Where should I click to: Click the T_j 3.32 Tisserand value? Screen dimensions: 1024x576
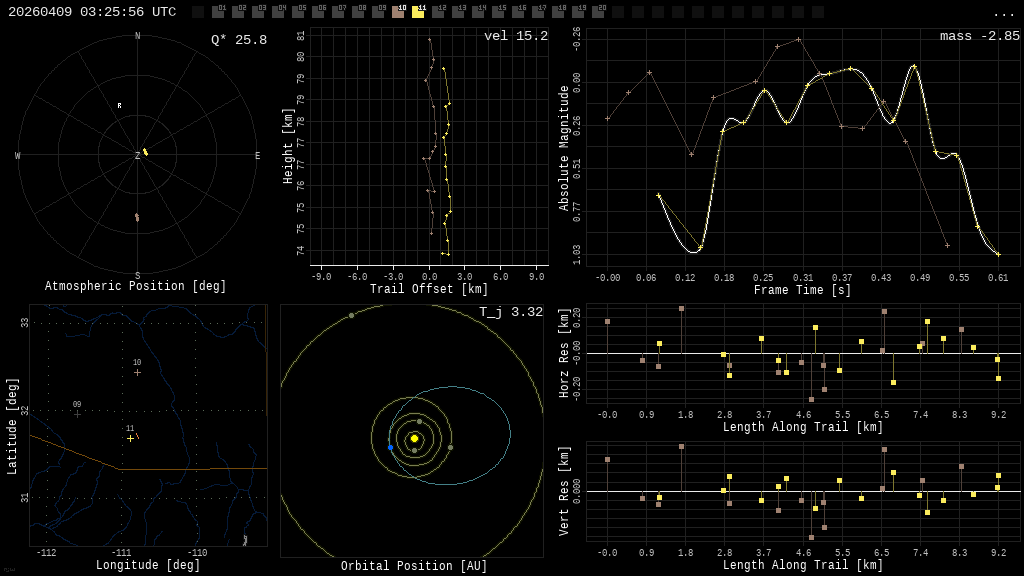[x=511, y=312]
